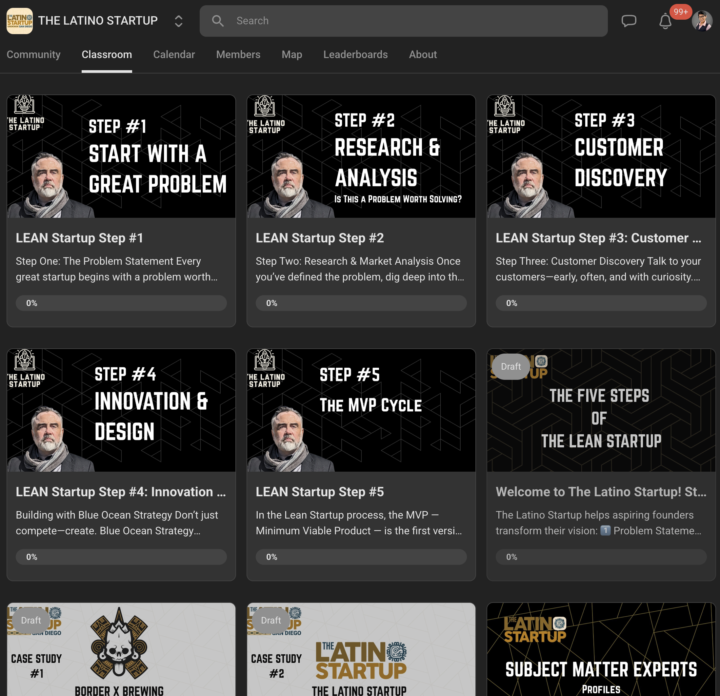This screenshot has height=696, width=720.
Task: Open the user profile avatar menu
Action: click(x=702, y=21)
